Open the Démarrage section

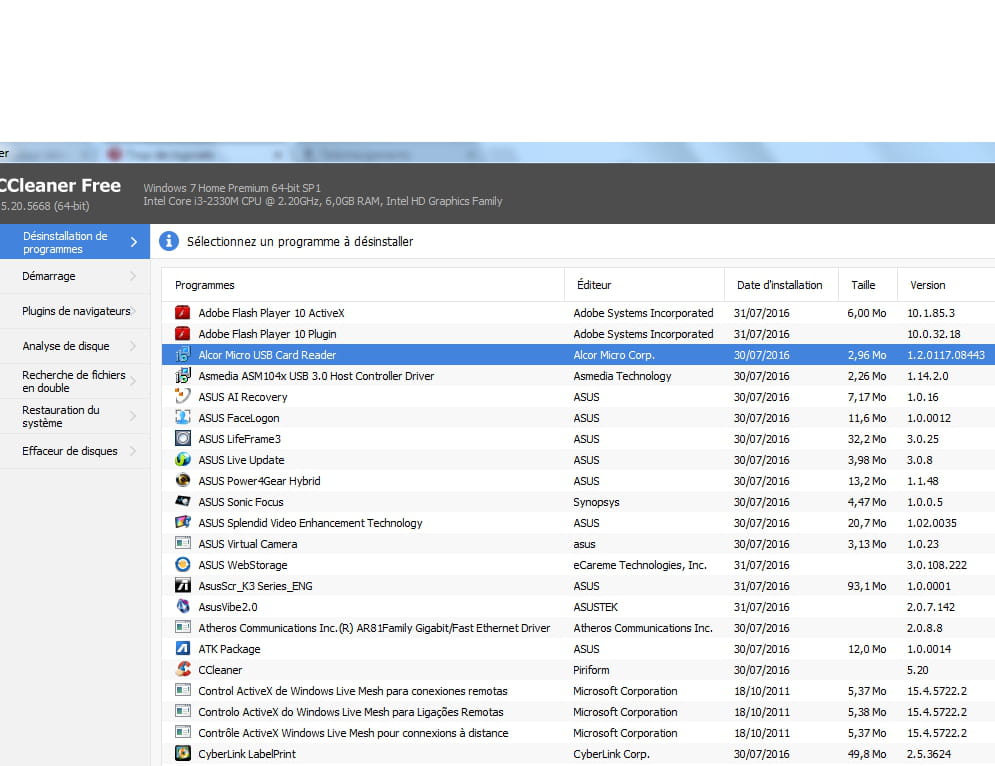(x=75, y=276)
